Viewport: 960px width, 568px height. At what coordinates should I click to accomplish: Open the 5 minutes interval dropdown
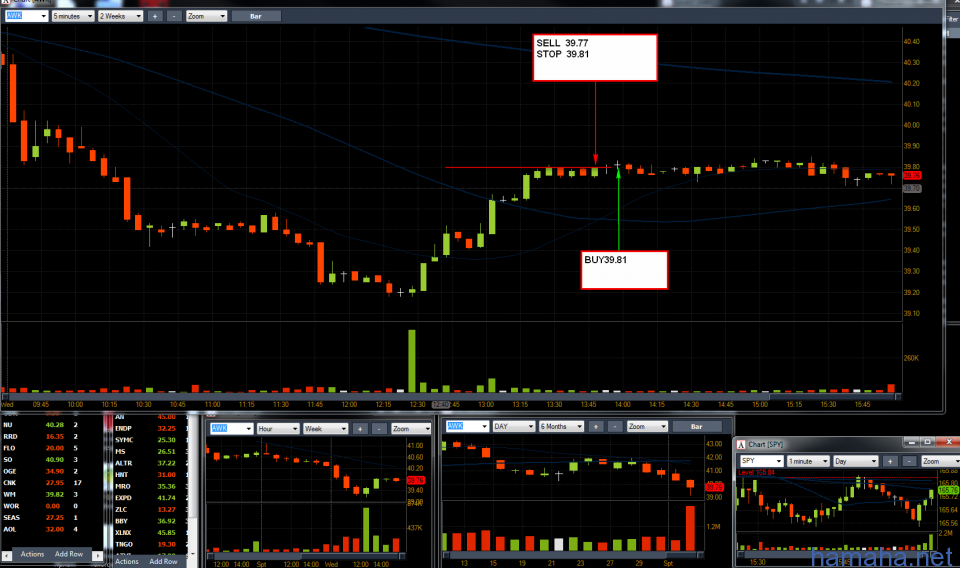(72, 17)
